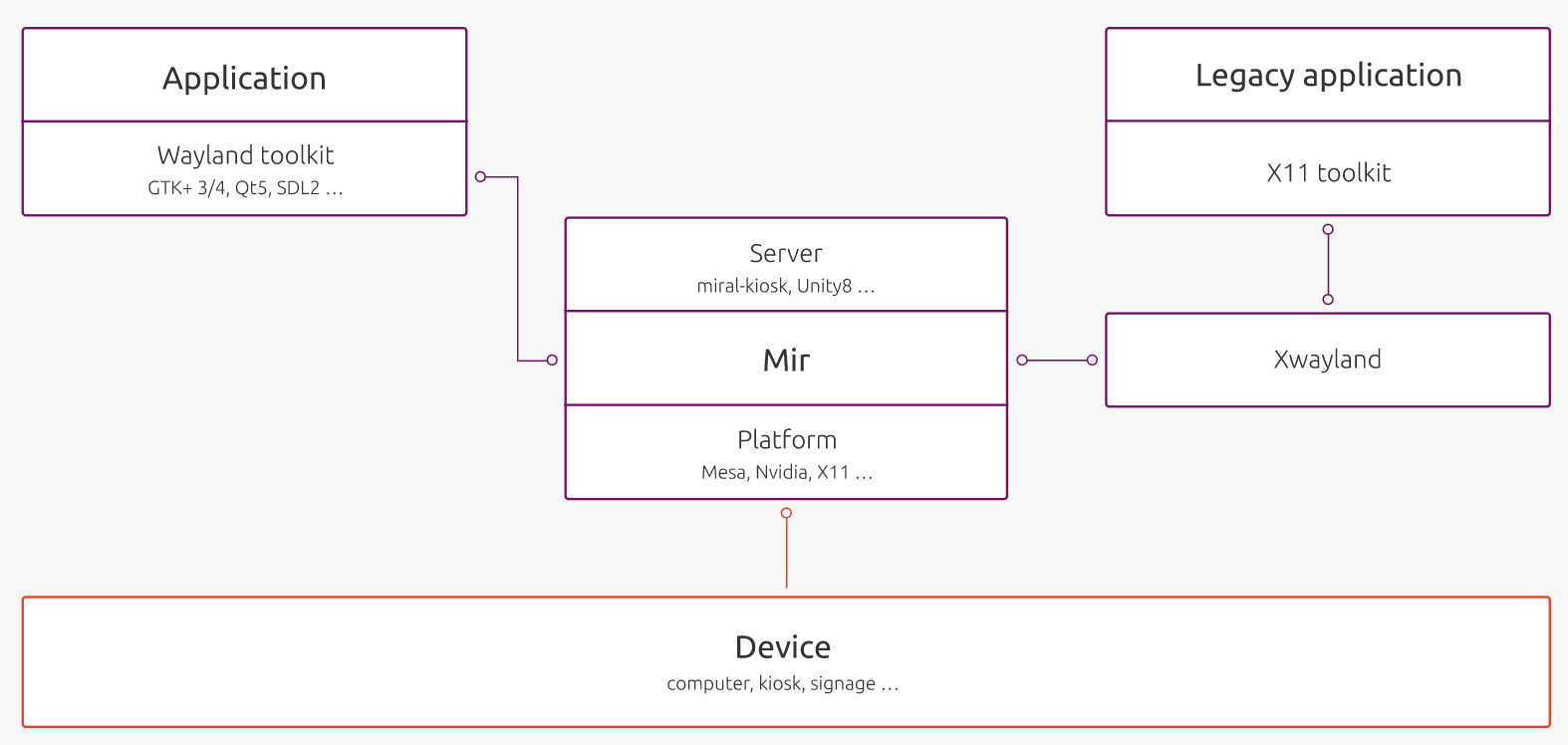This screenshot has height=745, width=1568.
Task: Select the "Server" label
Action: click(786, 253)
